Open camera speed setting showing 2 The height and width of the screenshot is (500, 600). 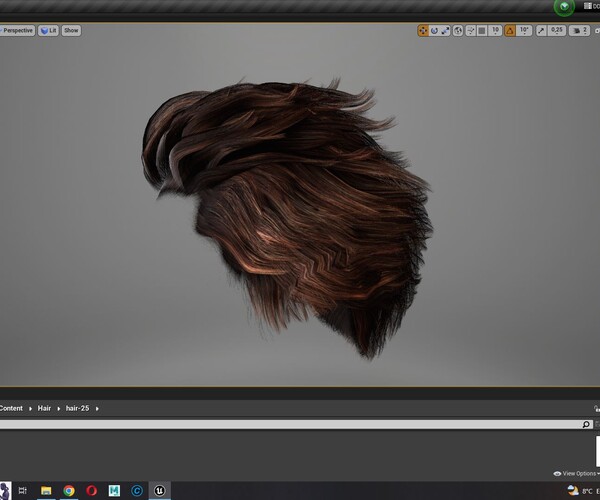[x=579, y=31]
